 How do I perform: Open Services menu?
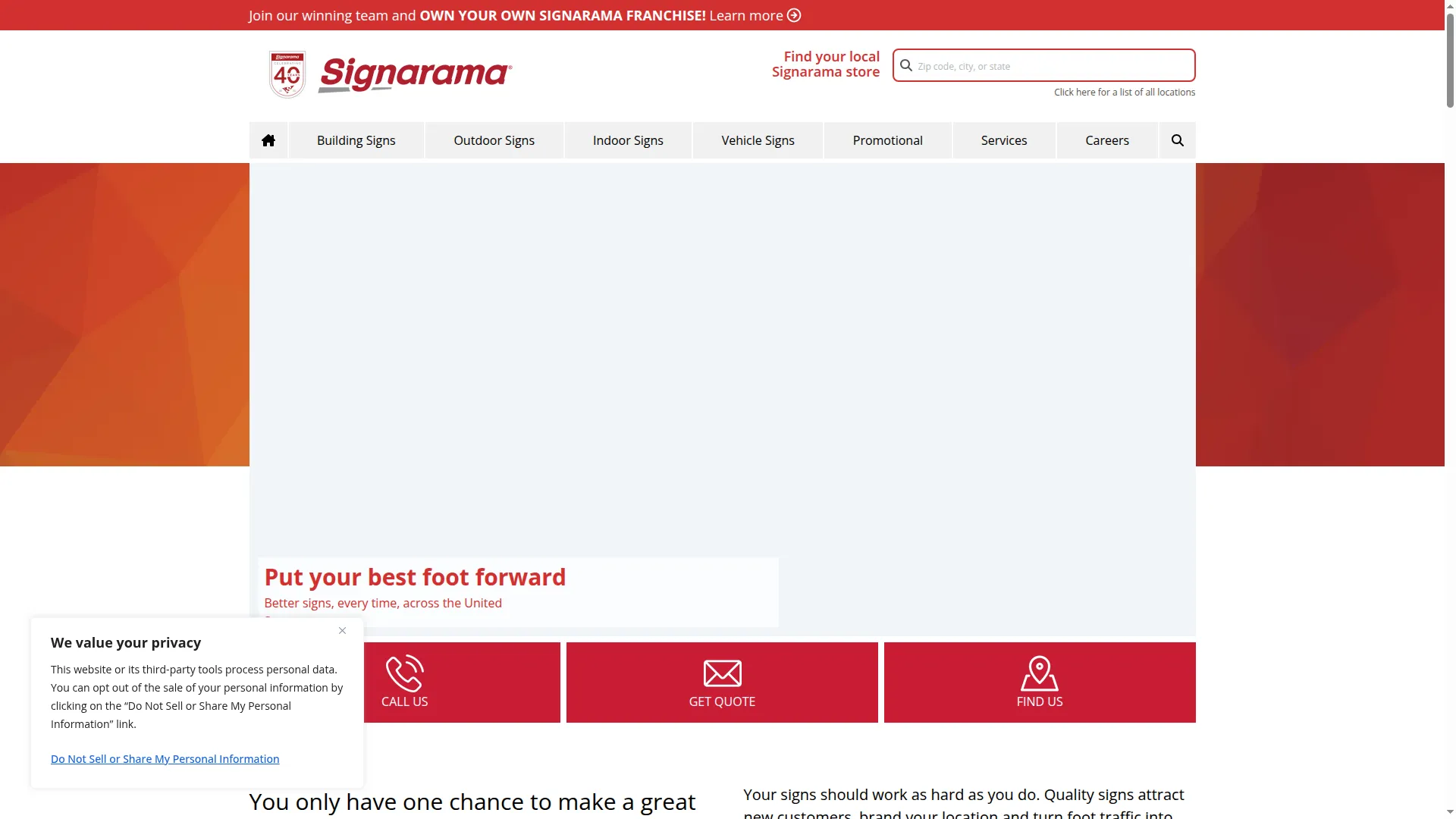click(x=1004, y=140)
